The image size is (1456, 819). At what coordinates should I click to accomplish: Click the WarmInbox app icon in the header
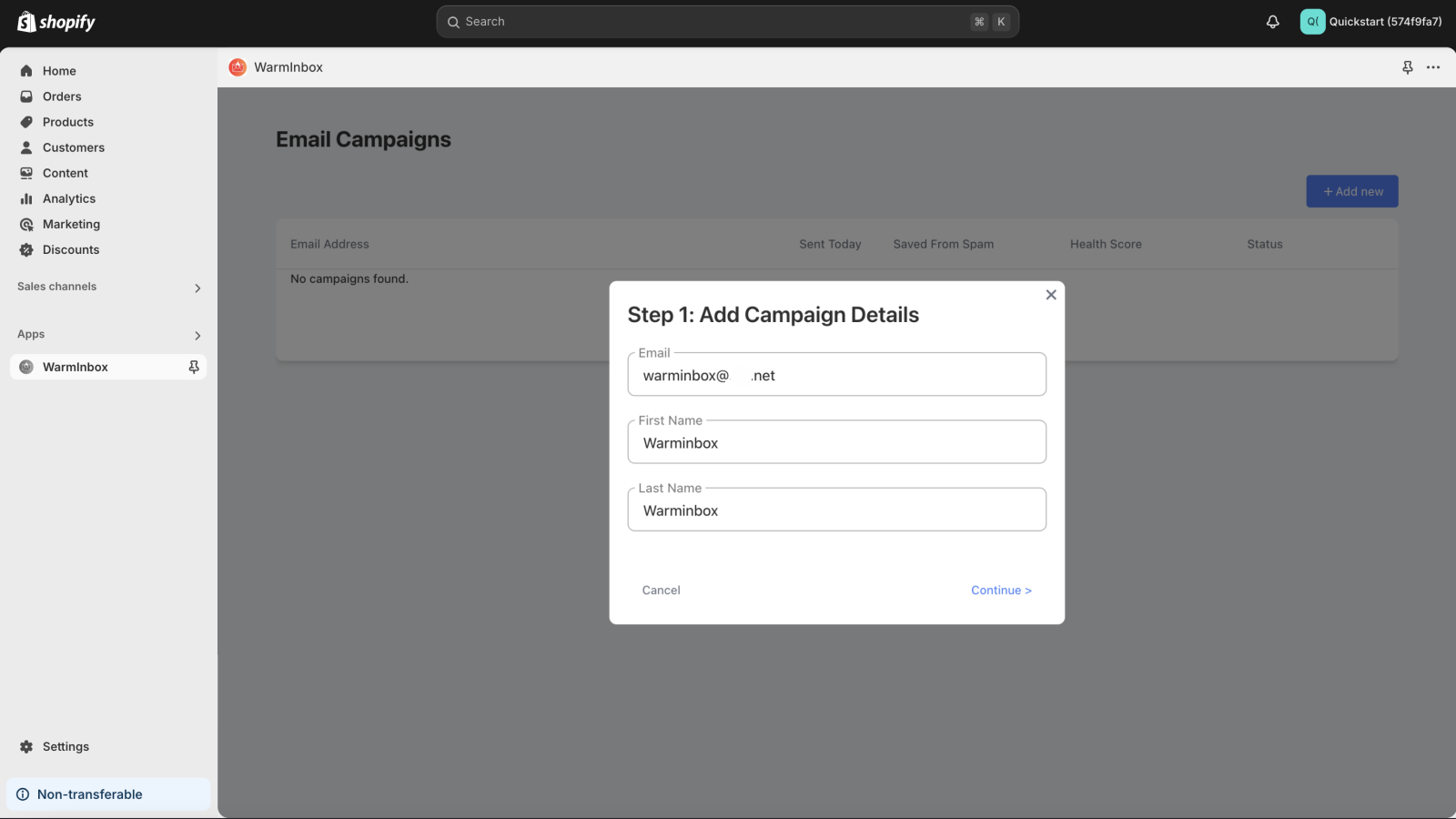237,66
